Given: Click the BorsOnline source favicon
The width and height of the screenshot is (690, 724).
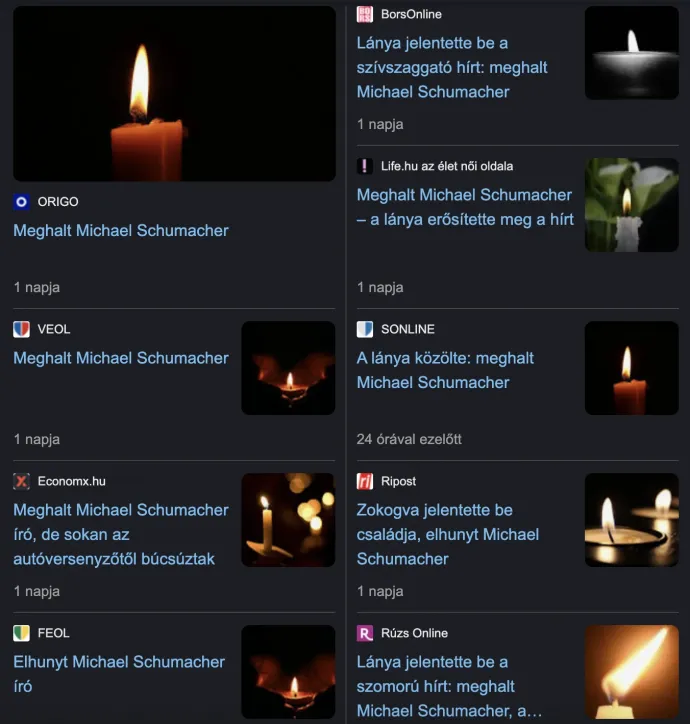Looking at the screenshot, I should 365,14.
